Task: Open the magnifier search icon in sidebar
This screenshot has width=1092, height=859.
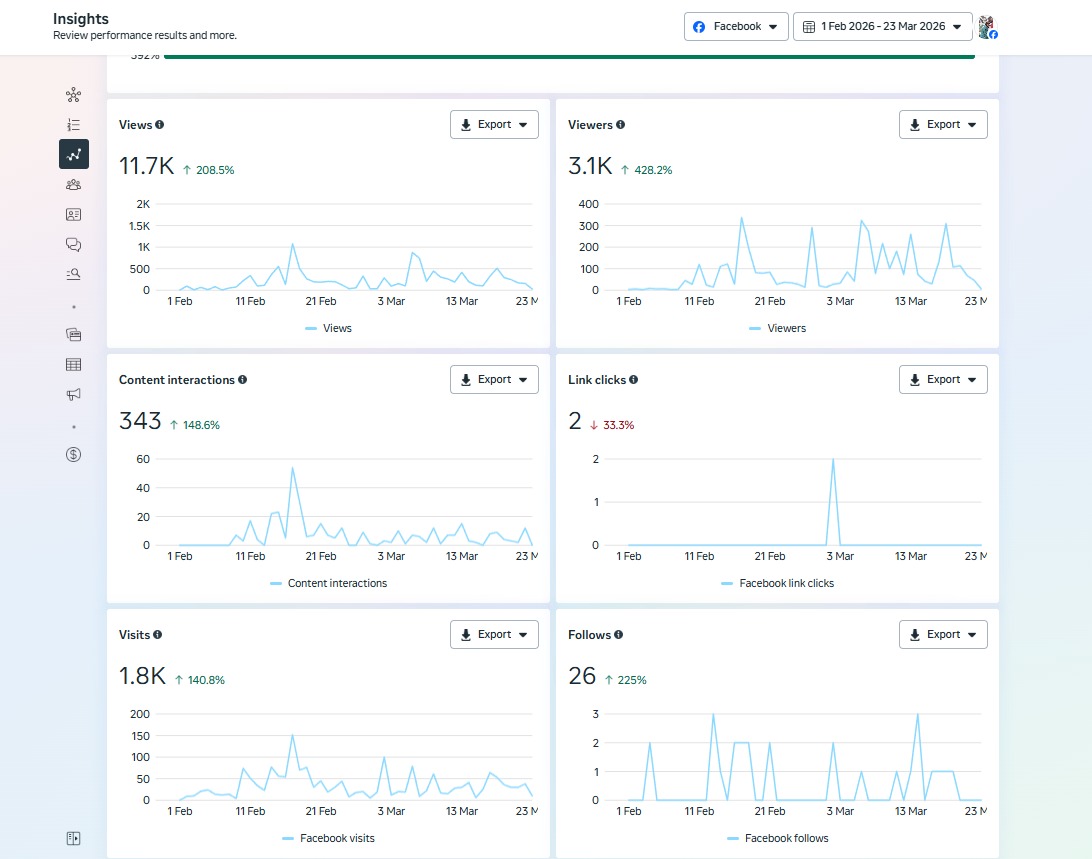Action: click(x=73, y=274)
